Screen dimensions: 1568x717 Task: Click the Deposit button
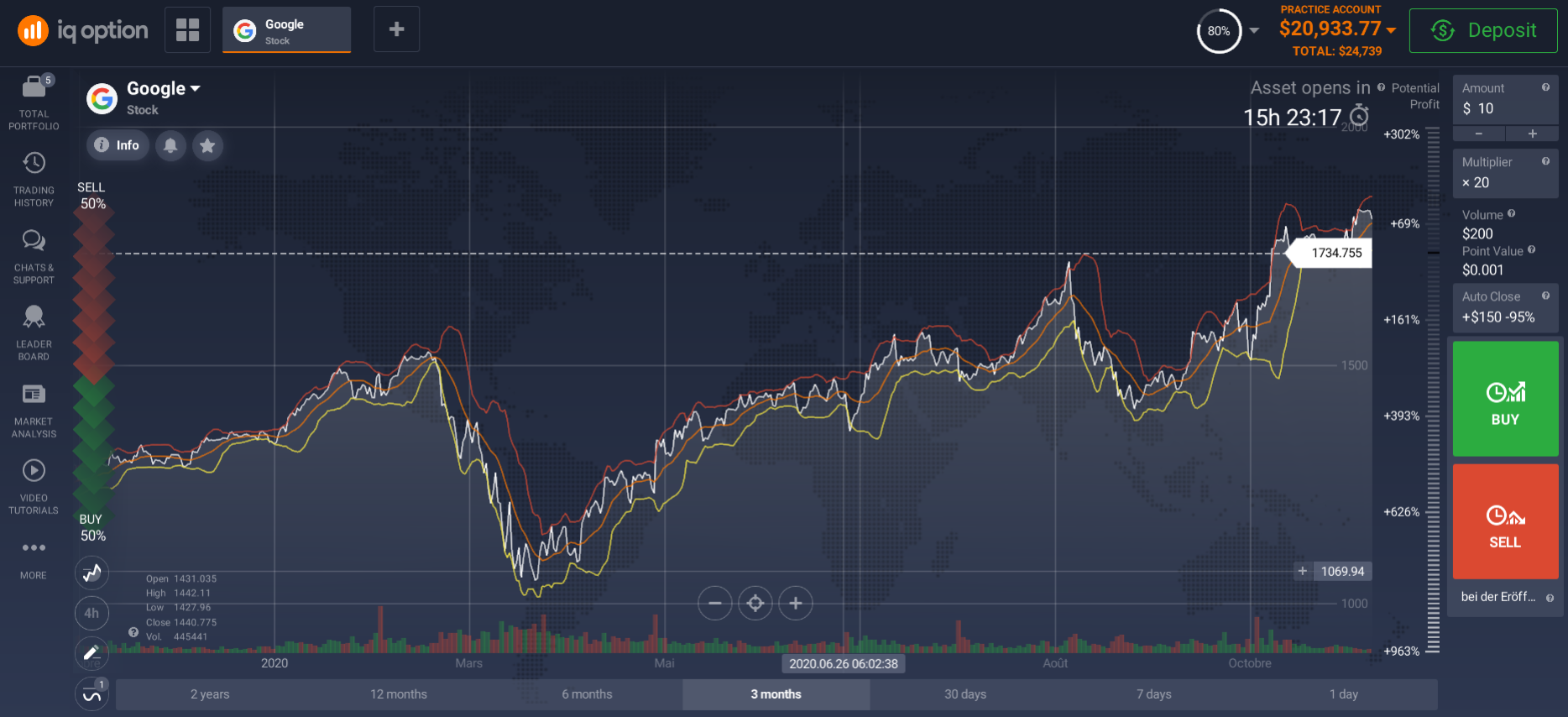[1483, 31]
